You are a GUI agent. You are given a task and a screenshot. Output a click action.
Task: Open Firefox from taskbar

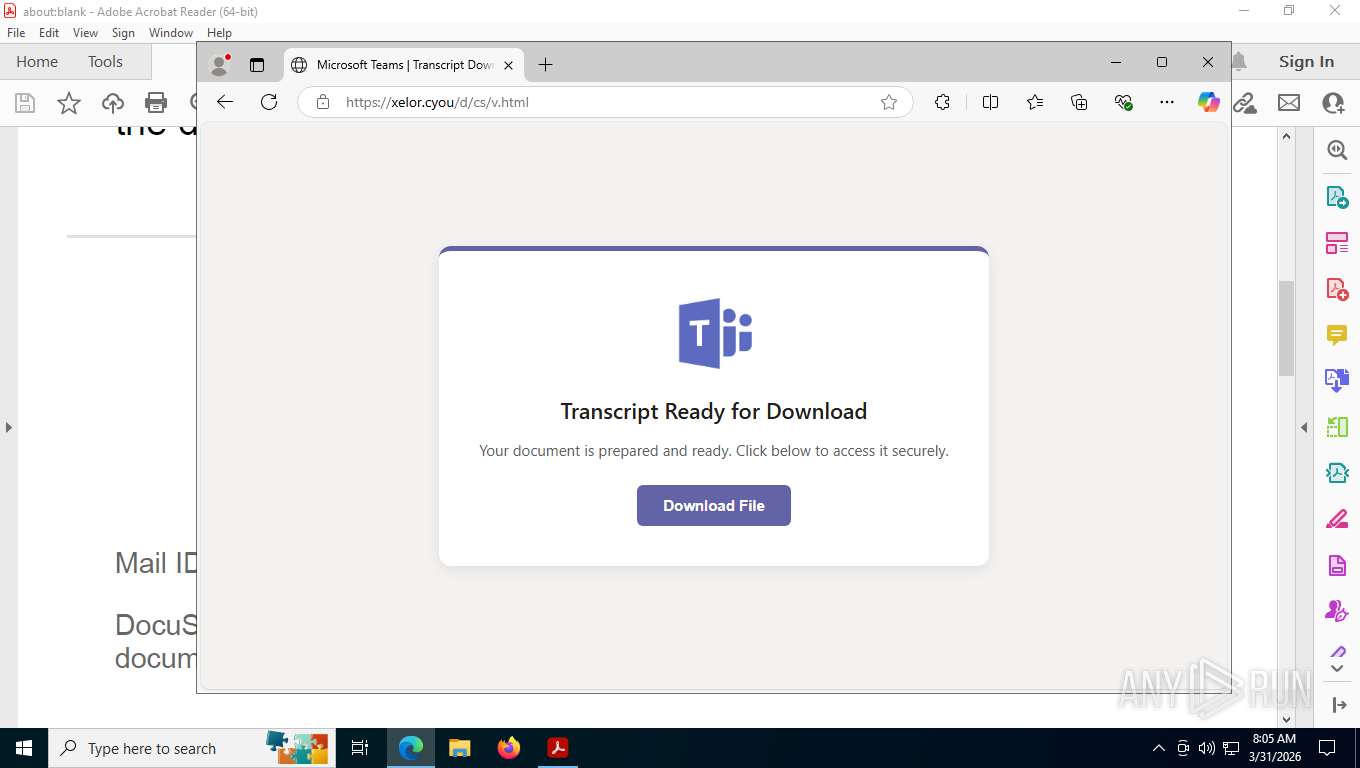point(509,748)
